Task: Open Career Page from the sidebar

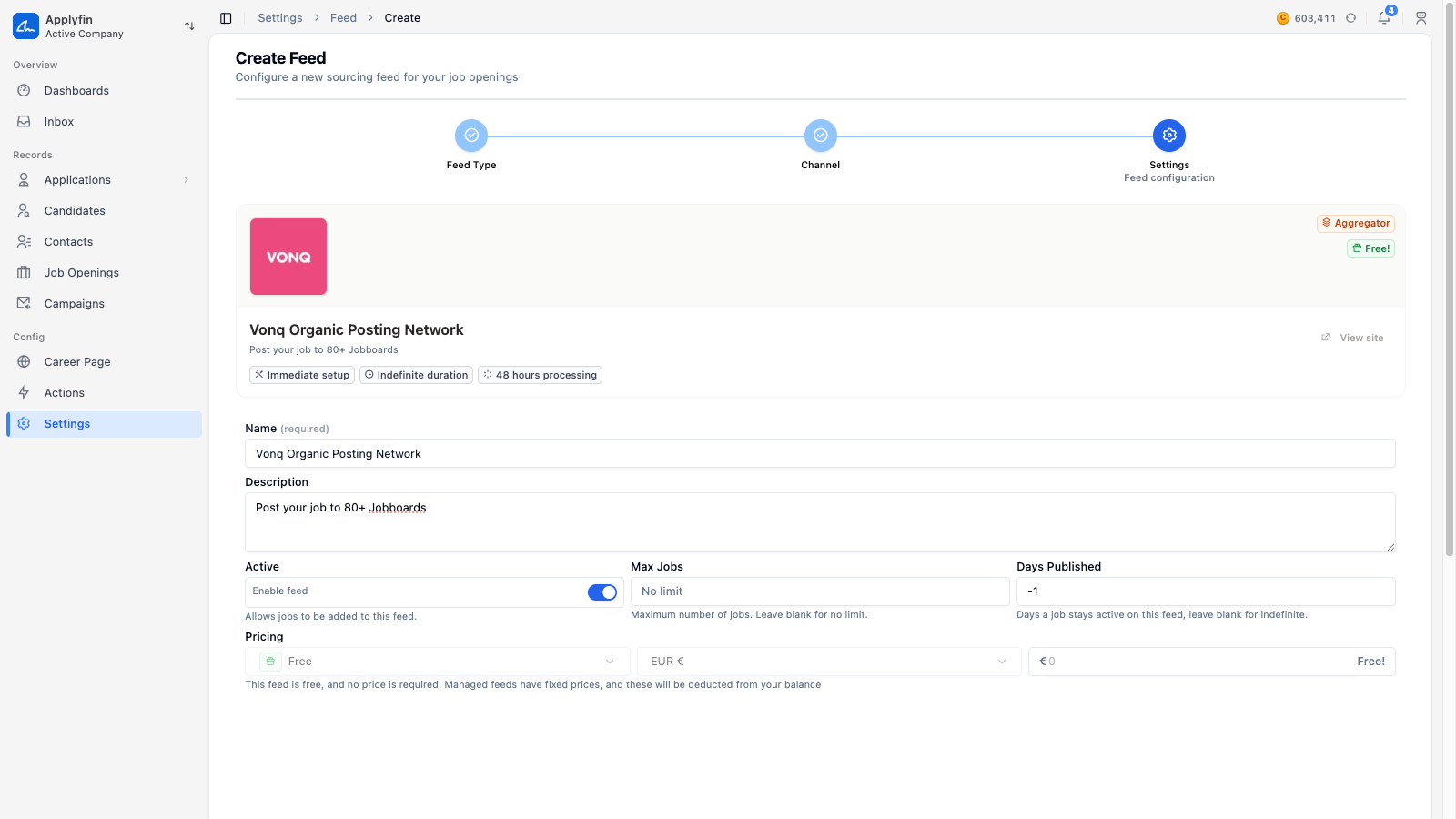Action: click(104, 362)
